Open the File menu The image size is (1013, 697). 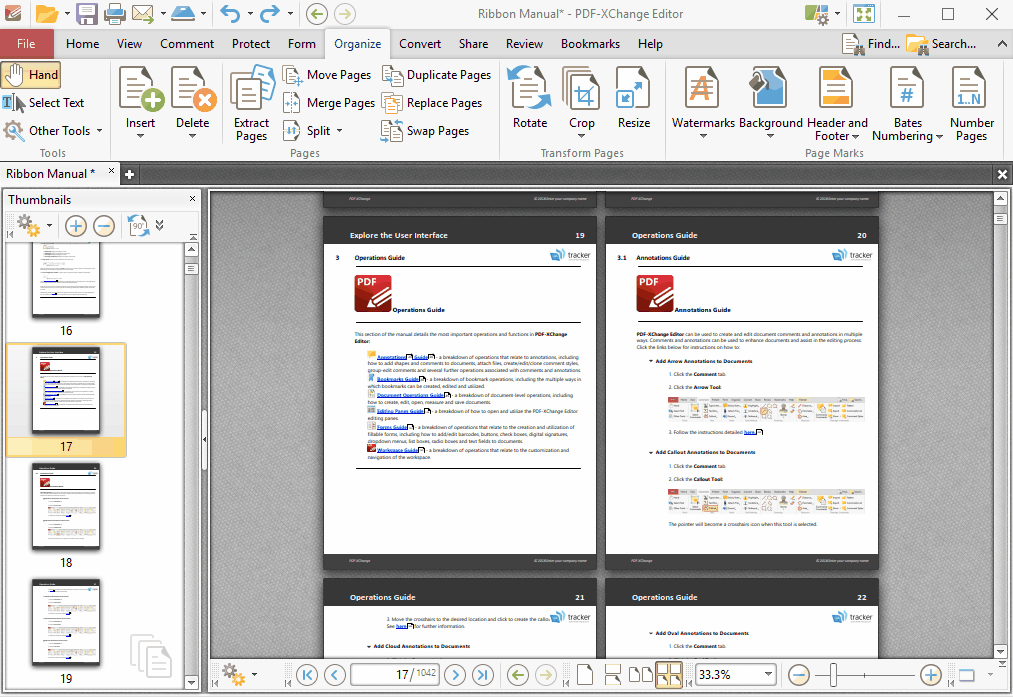pyautogui.click(x=27, y=44)
